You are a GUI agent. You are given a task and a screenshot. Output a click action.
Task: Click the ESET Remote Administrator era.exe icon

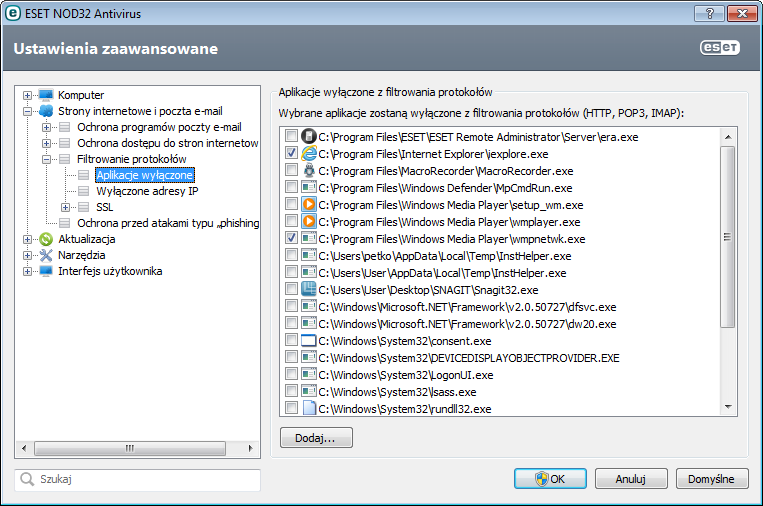tap(309, 136)
